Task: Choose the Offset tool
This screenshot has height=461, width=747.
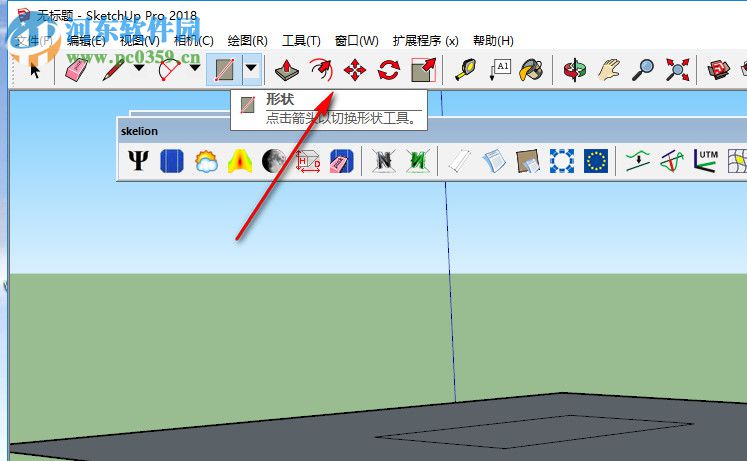Action: click(x=321, y=70)
